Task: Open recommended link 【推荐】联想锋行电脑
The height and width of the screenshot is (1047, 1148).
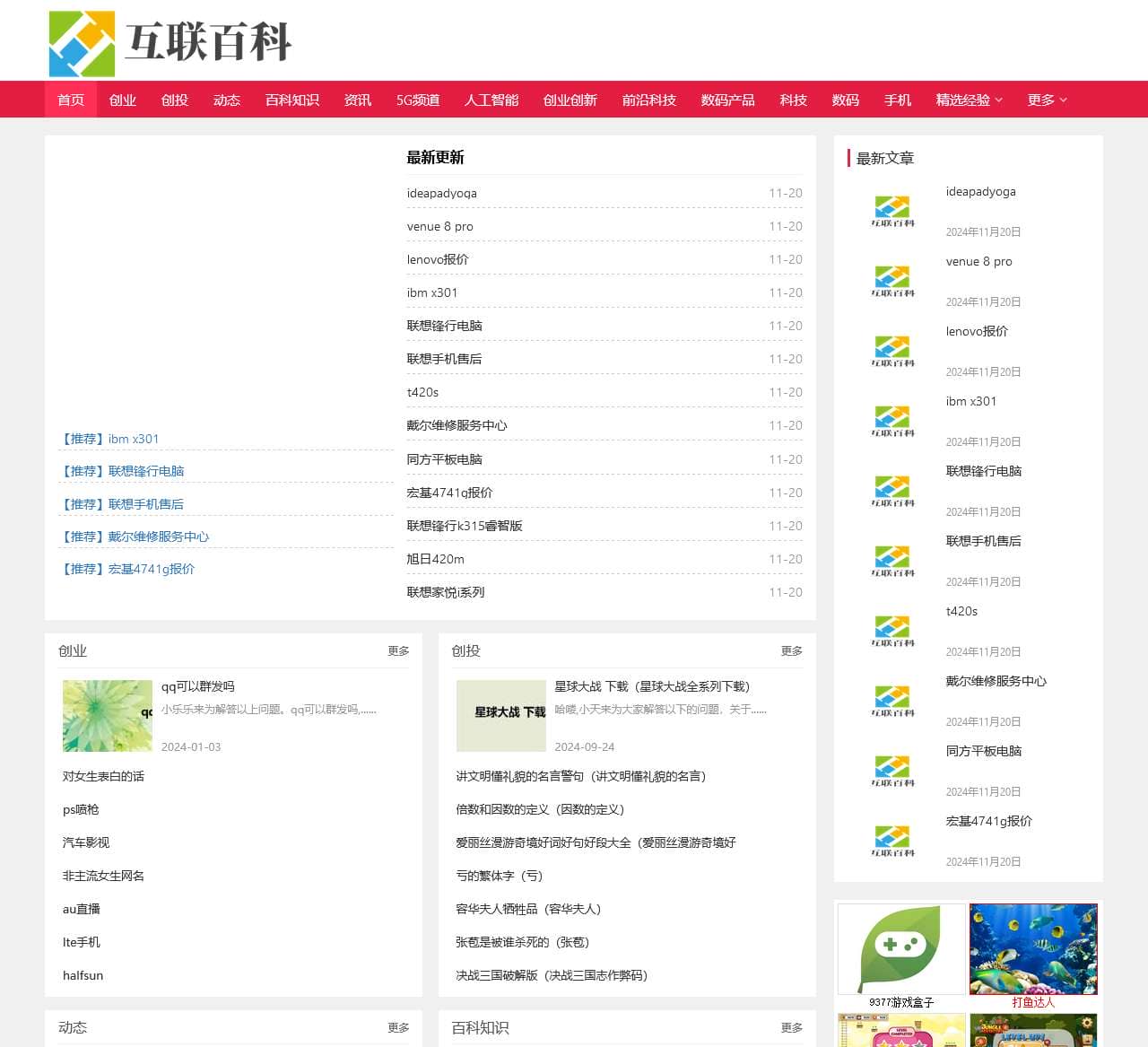Action: (121, 471)
